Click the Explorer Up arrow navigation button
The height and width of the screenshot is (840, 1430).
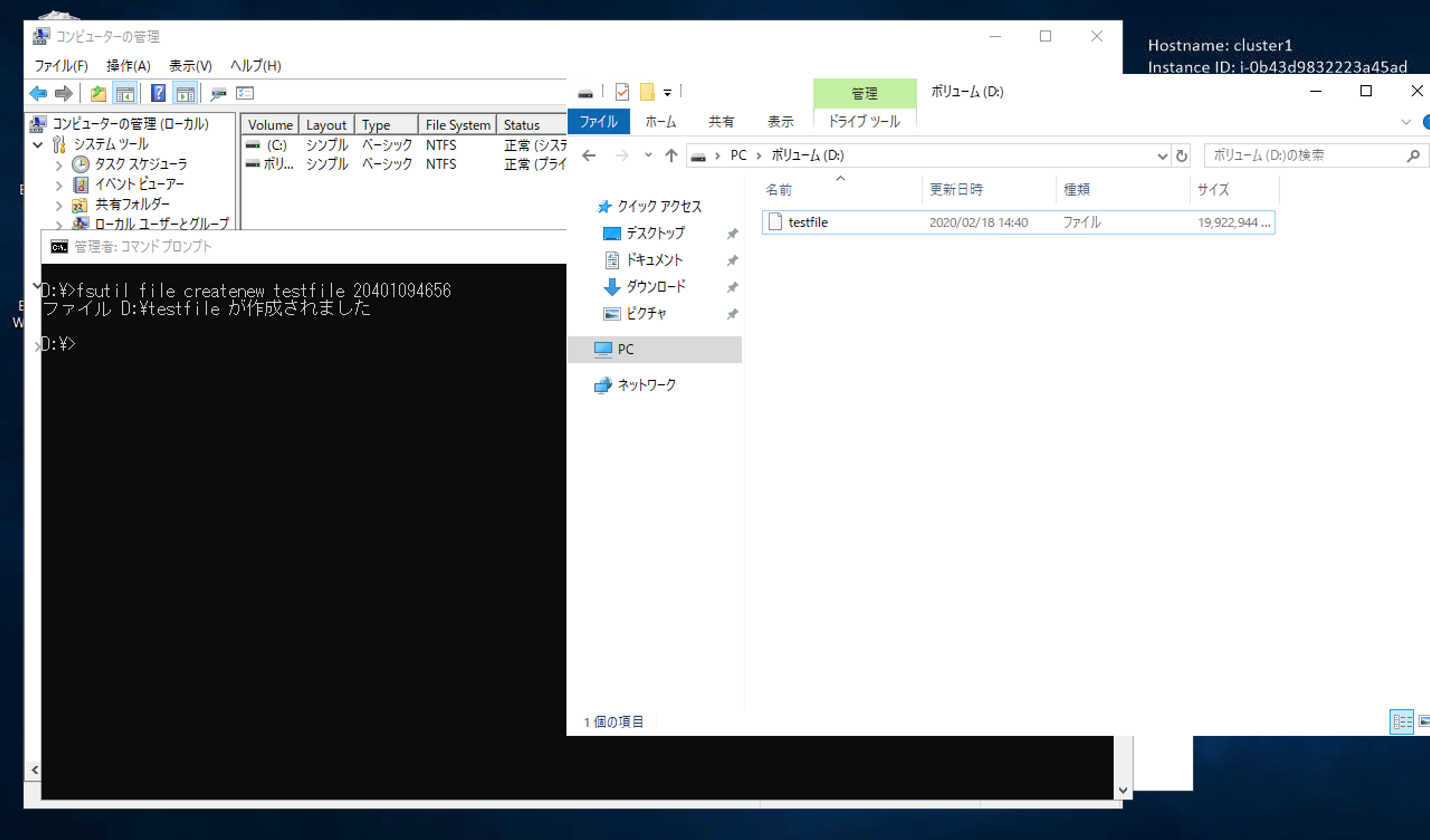tap(671, 155)
